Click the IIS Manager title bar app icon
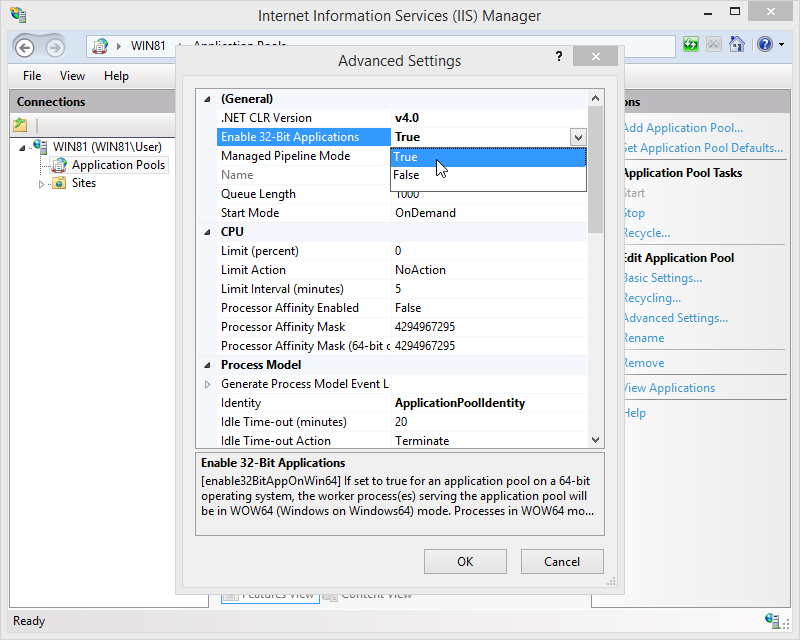Screen dimensions: 800x640 click(18, 15)
